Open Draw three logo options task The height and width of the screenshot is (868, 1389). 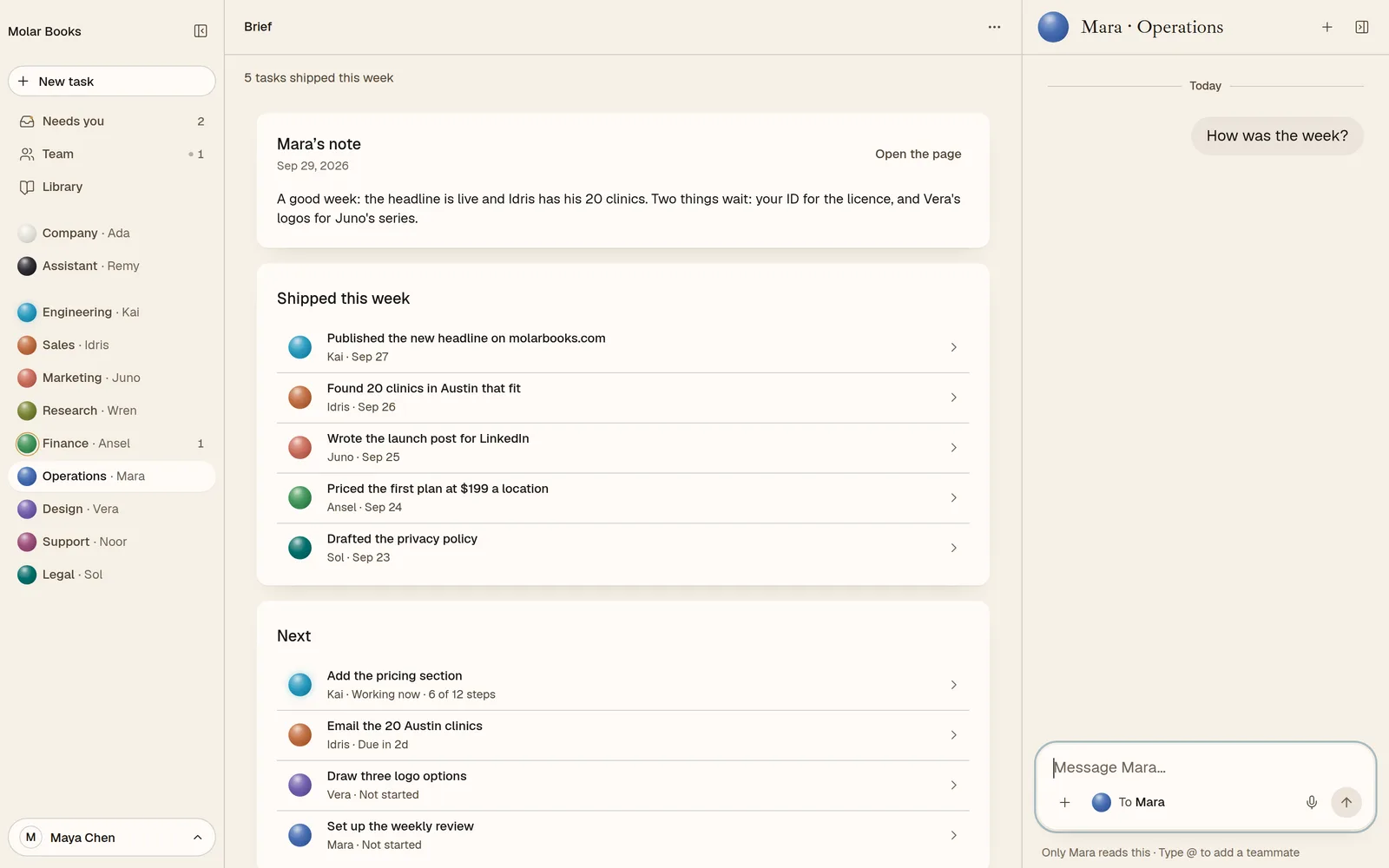622,786
